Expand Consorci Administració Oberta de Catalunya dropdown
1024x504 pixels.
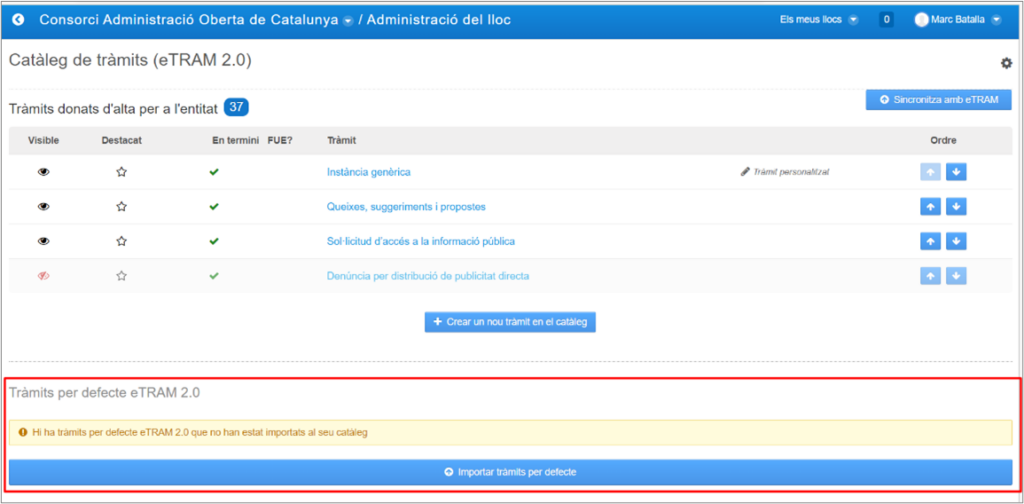348,21
